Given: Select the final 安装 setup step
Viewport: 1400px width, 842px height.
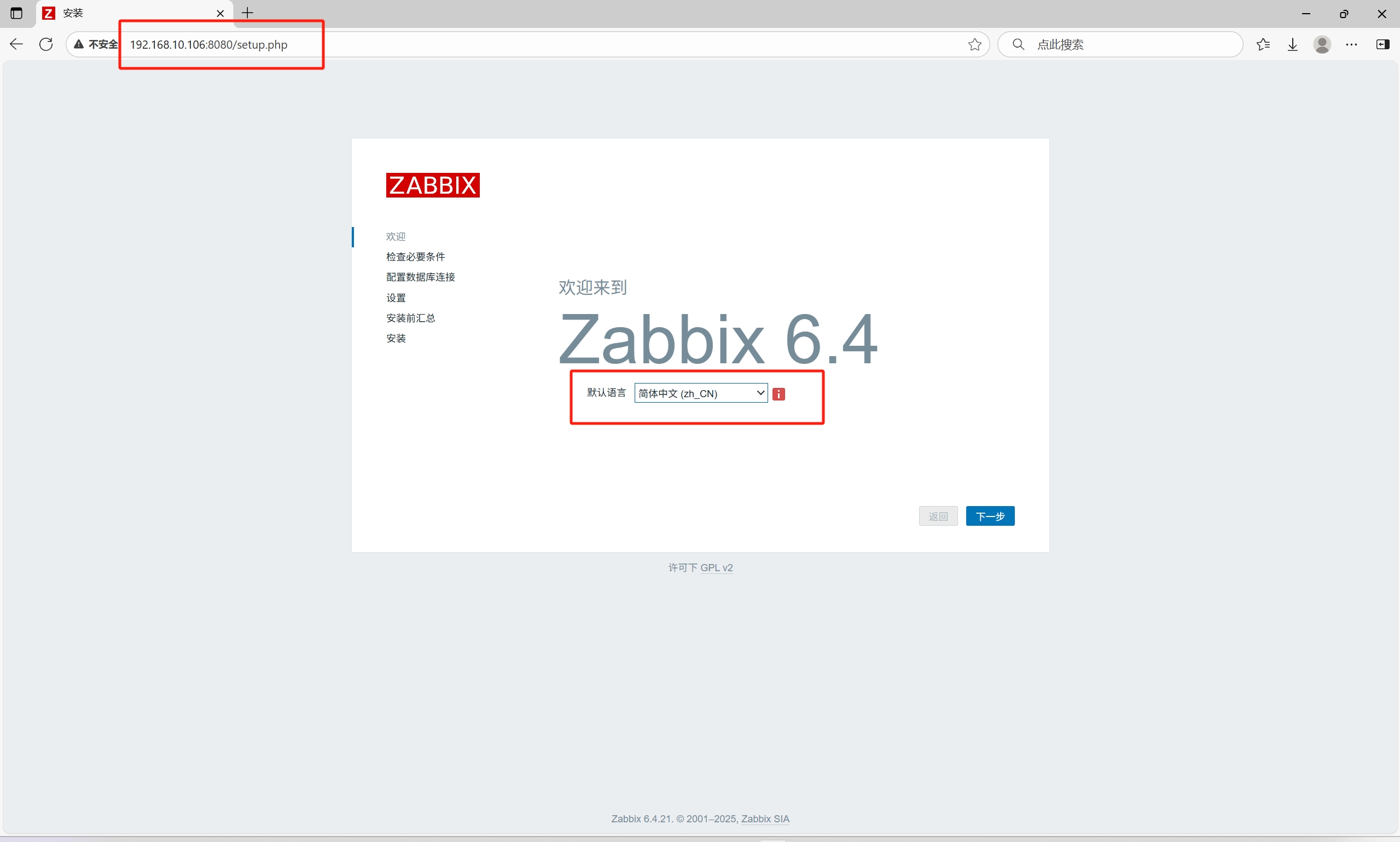Looking at the screenshot, I should click(x=396, y=338).
